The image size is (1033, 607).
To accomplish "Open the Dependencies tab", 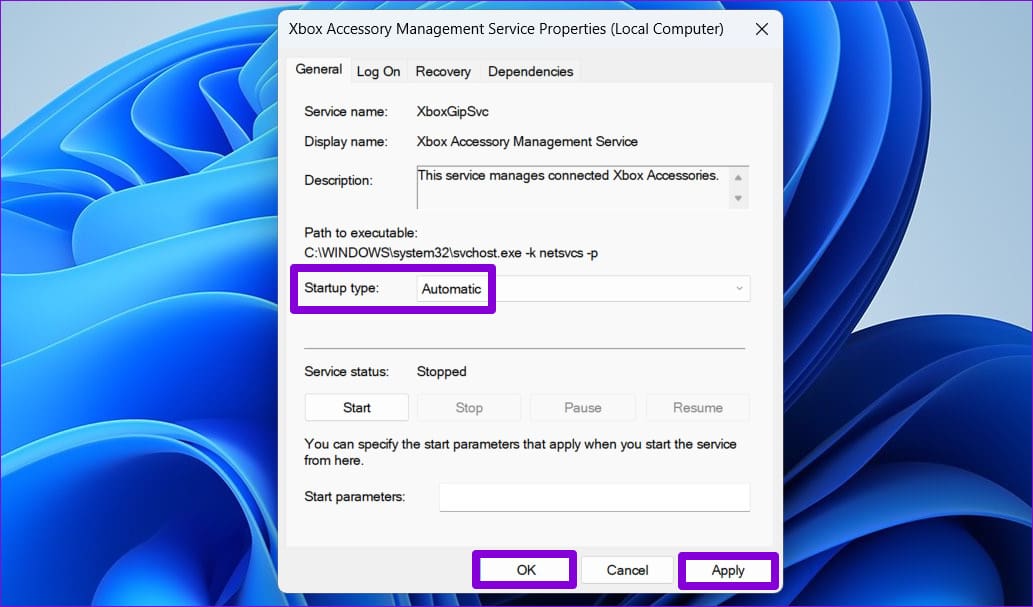I will [x=530, y=71].
